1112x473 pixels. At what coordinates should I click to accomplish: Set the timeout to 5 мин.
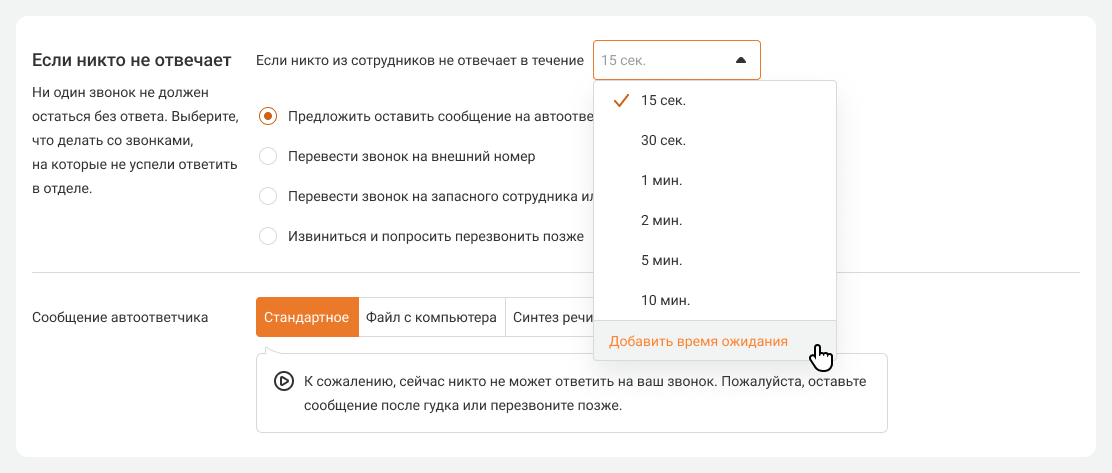point(661,260)
